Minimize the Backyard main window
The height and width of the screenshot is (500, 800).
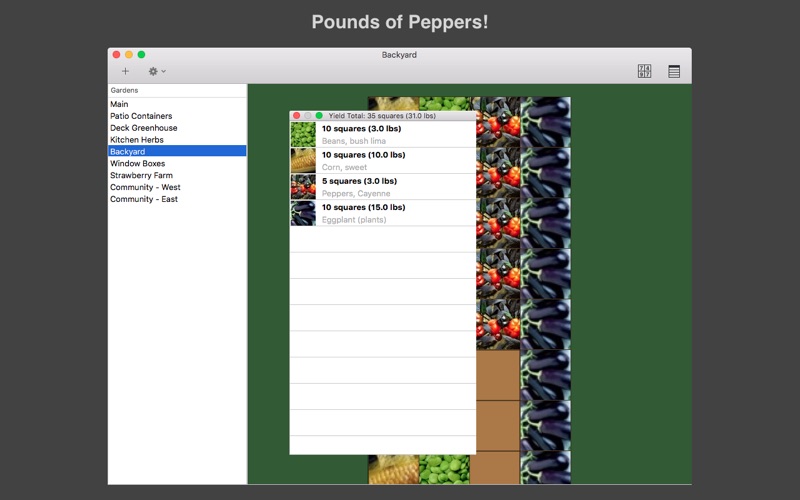tap(129, 55)
